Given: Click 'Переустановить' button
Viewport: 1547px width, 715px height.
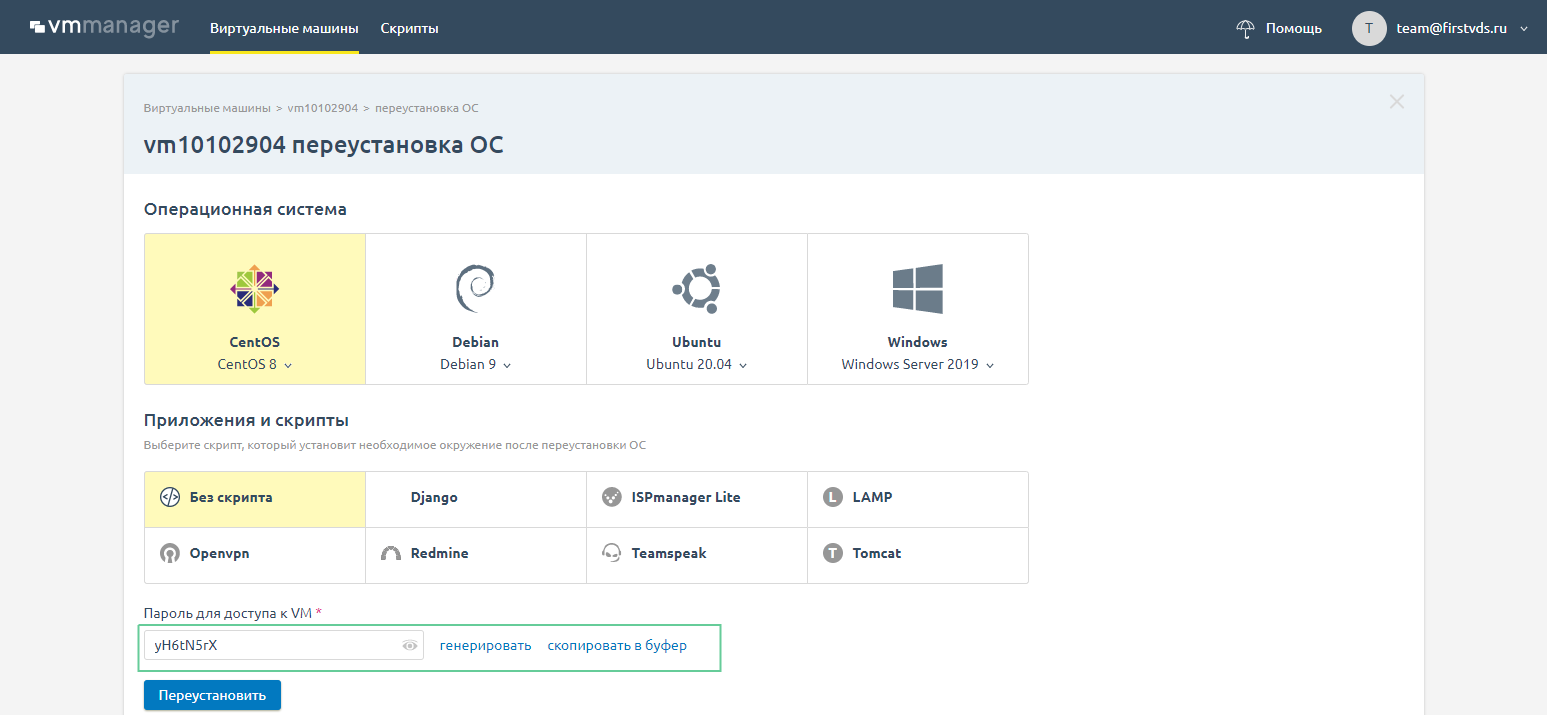Looking at the screenshot, I should tap(212, 695).
